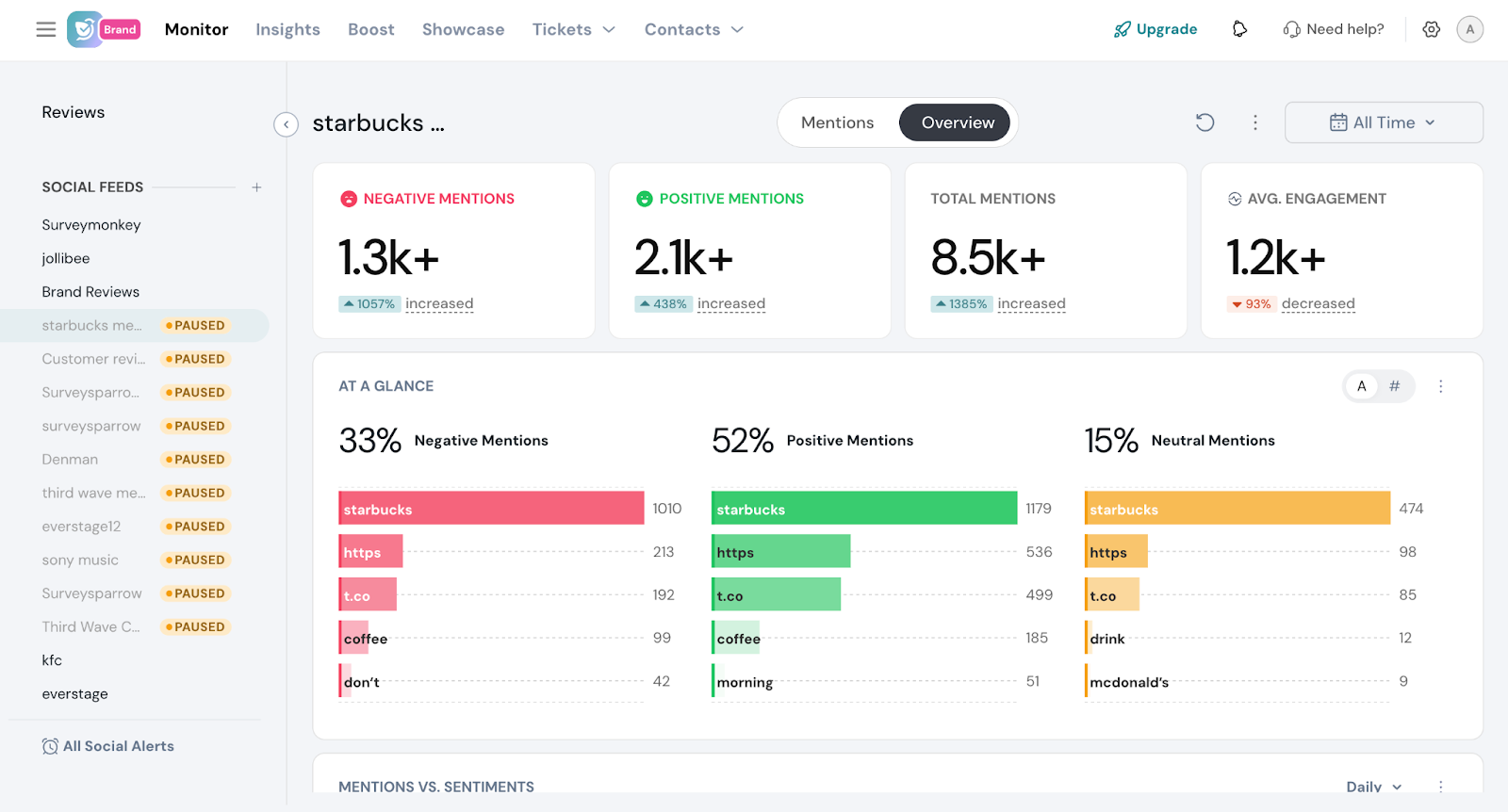This screenshot has width=1508, height=812.
Task: Open the notifications bell icon
Action: point(1239,29)
